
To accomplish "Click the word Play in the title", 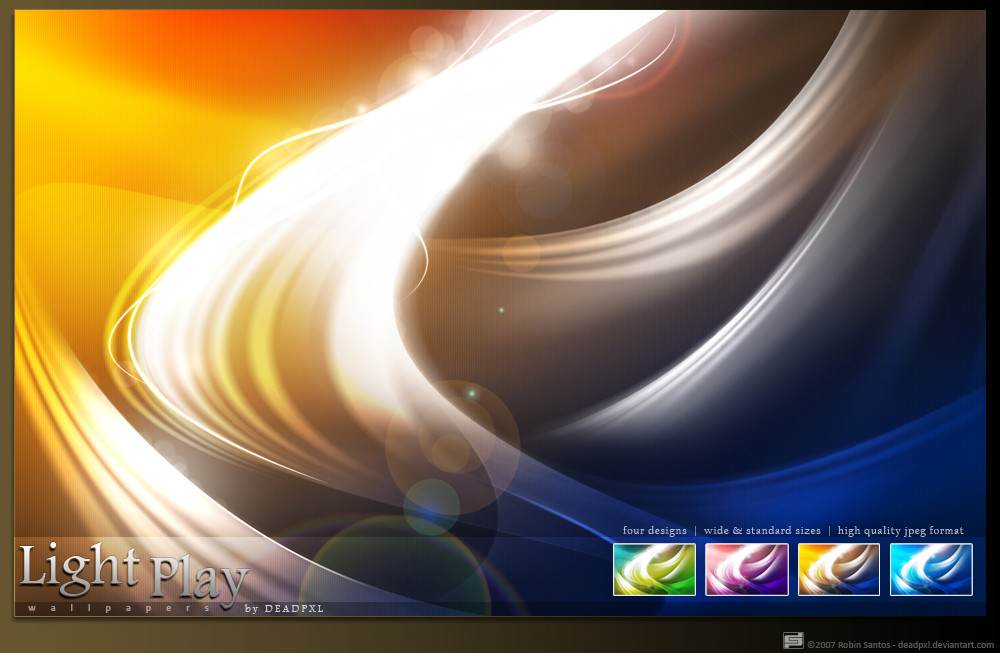I will tap(199, 579).
